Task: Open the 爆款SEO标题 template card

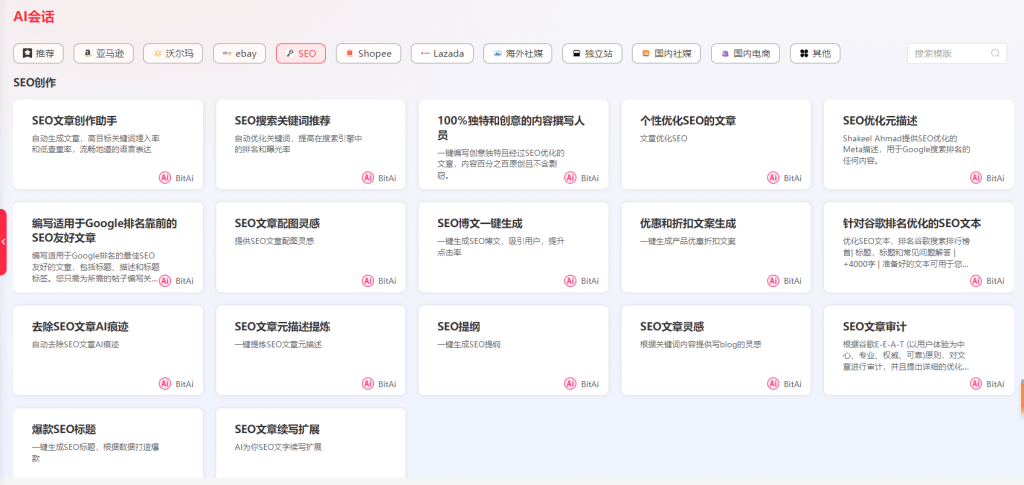Action: click(108, 442)
